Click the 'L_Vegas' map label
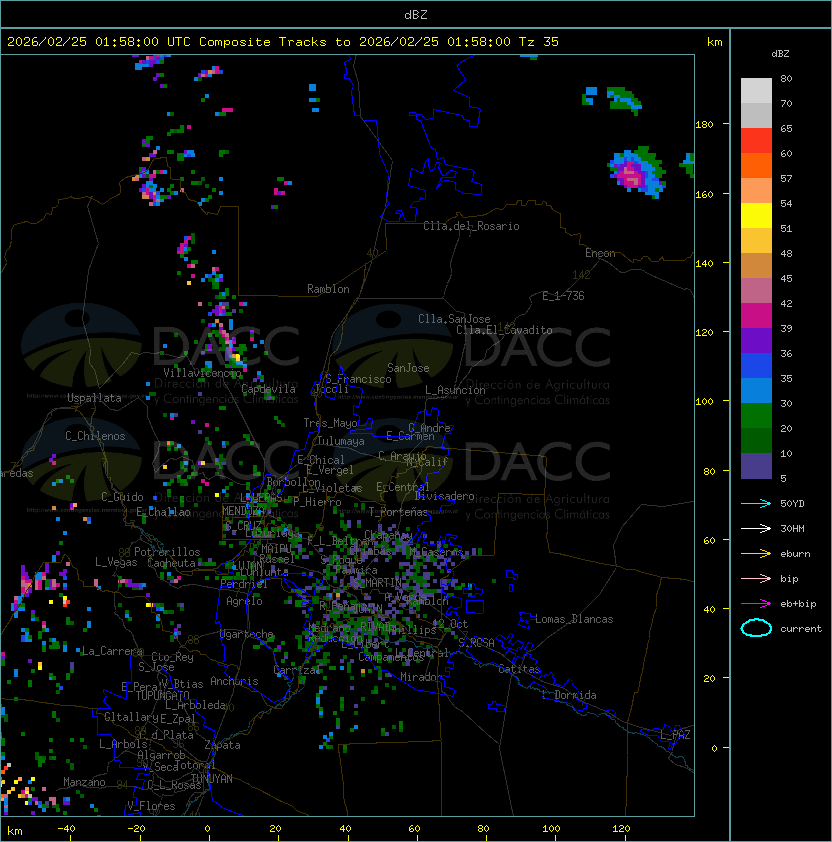832x842 pixels. coord(116,562)
